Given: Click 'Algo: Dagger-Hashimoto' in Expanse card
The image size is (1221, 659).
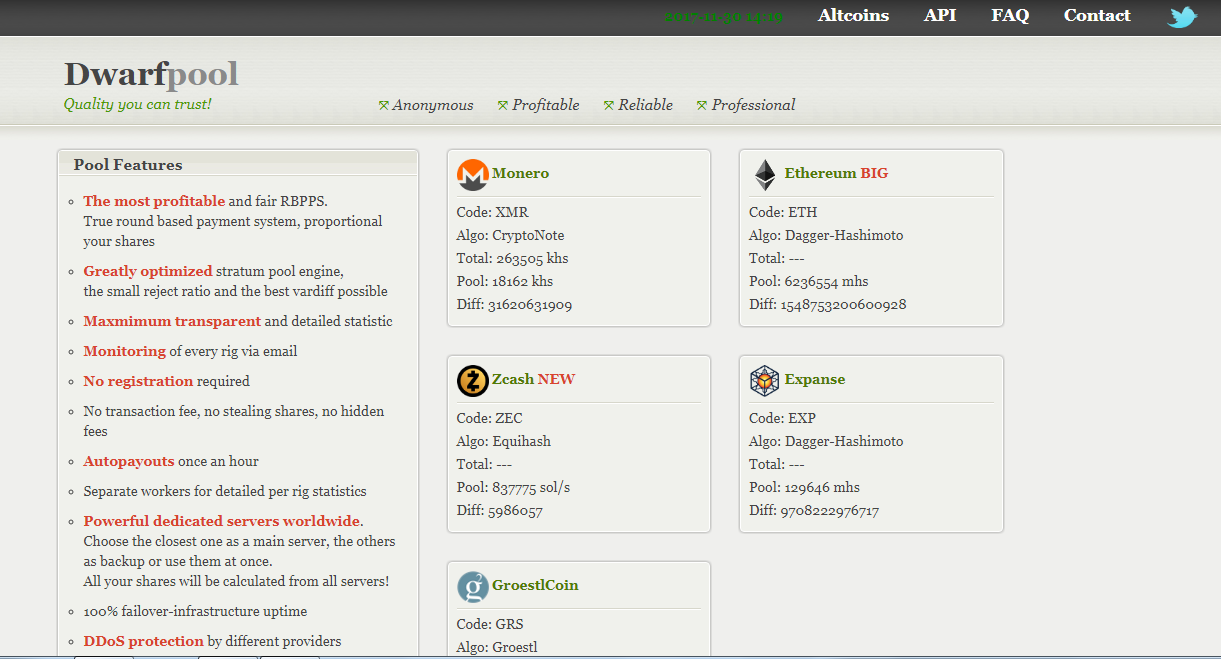Looking at the screenshot, I should pyautogui.click(x=826, y=441).
